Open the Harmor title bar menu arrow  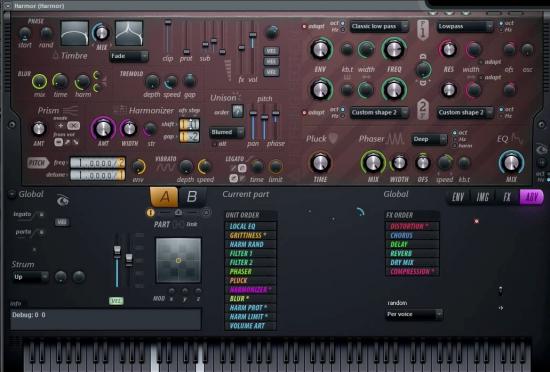[x=8, y=6]
